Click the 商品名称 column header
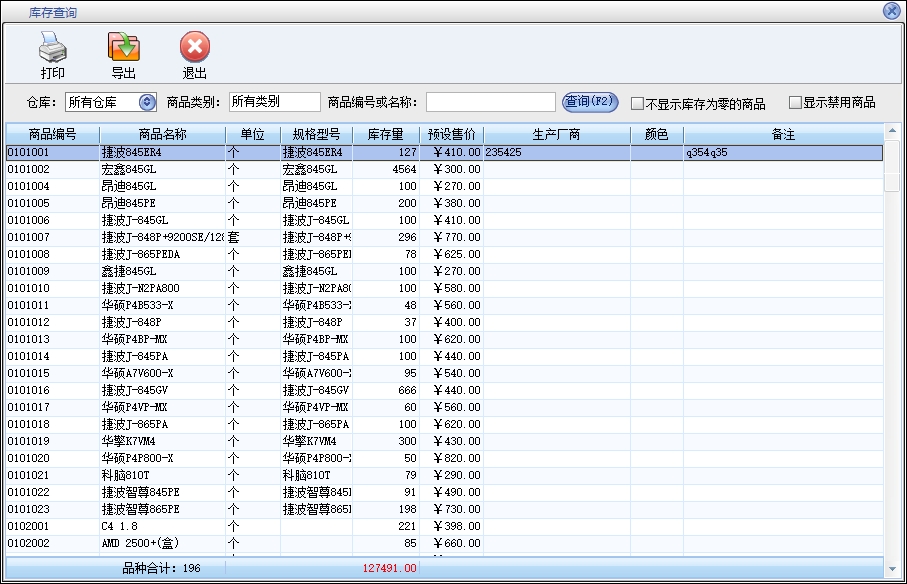 point(162,134)
